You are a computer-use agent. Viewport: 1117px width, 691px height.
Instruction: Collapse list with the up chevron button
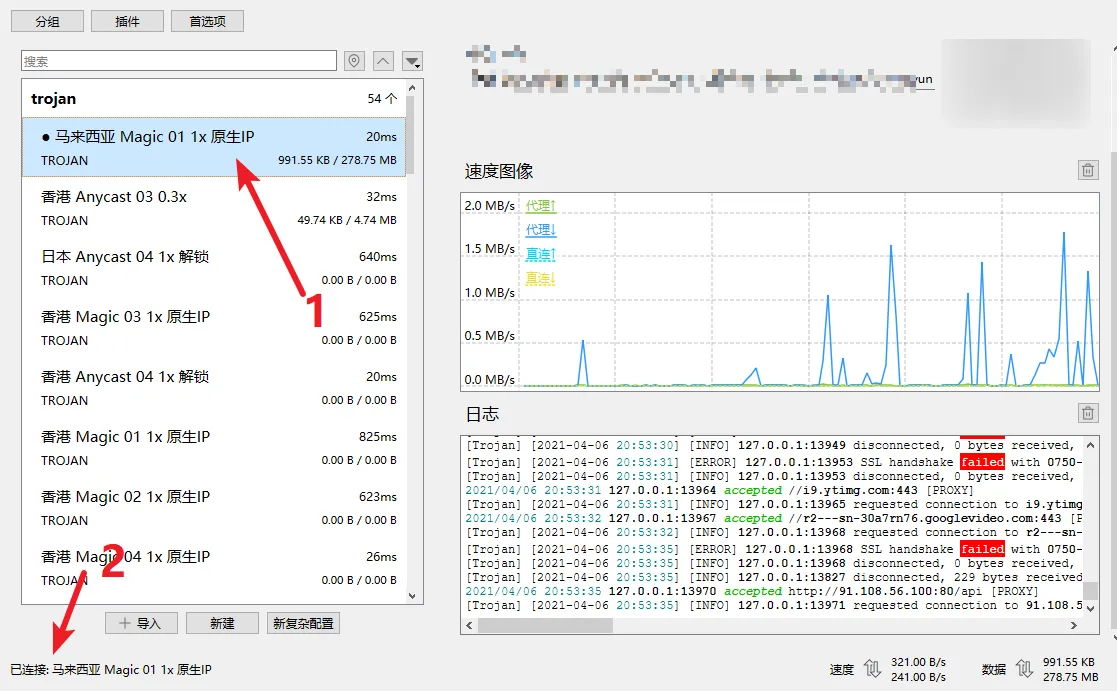[383, 62]
